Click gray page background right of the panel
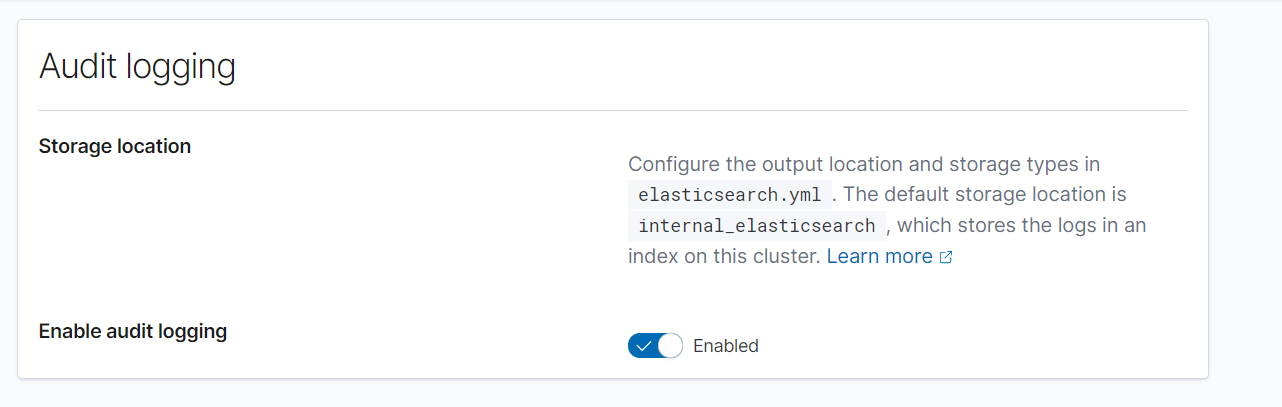This screenshot has height=407, width=1282. tap(1245, 200)
